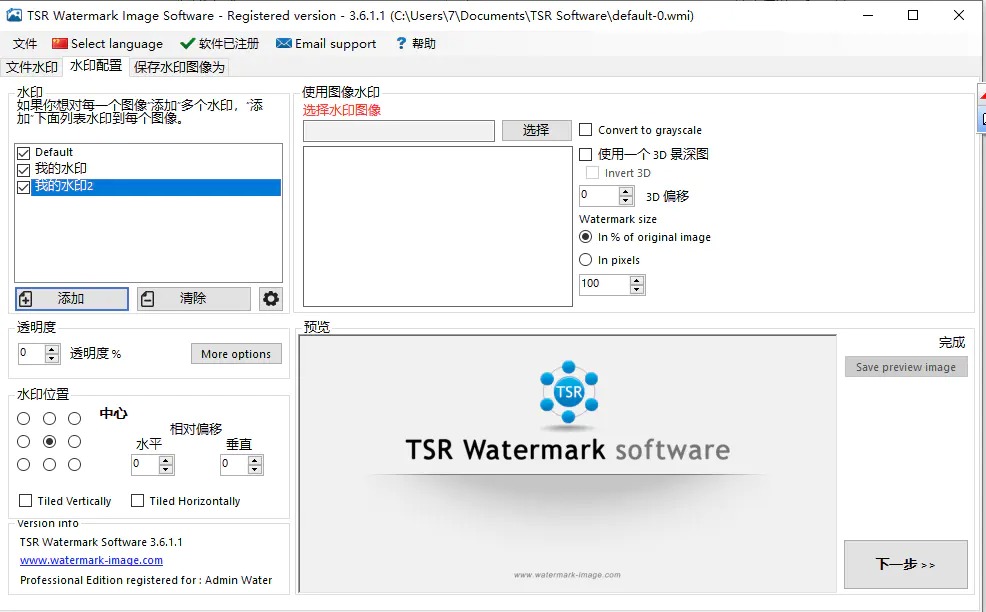Open the watermark settings gear icon
The width and height of the screenshot is (986, 612).
[x=270, y=297]
